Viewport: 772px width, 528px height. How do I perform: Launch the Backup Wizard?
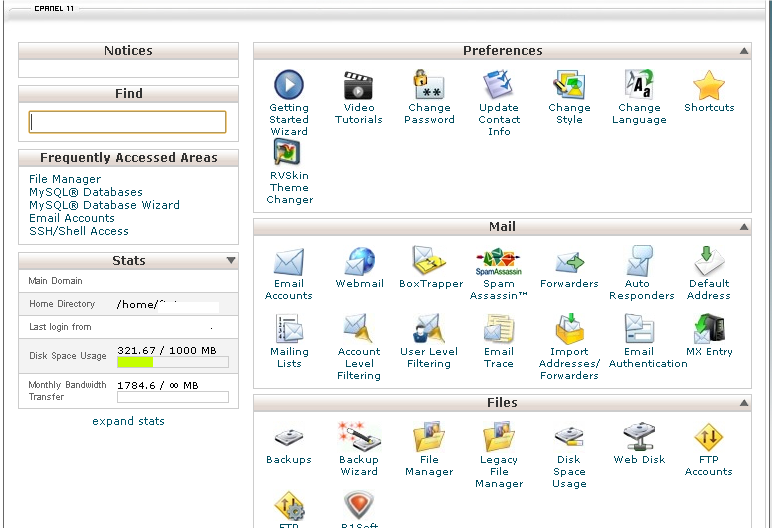click(359, 439)
